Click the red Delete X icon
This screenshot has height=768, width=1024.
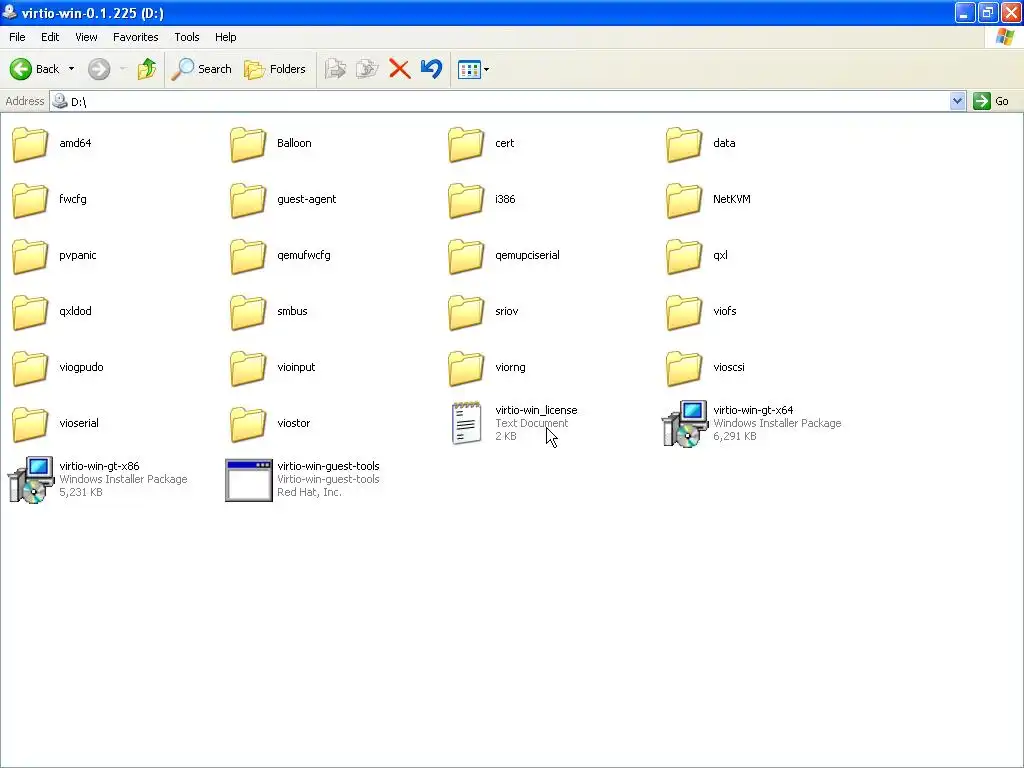pos(400,69)
